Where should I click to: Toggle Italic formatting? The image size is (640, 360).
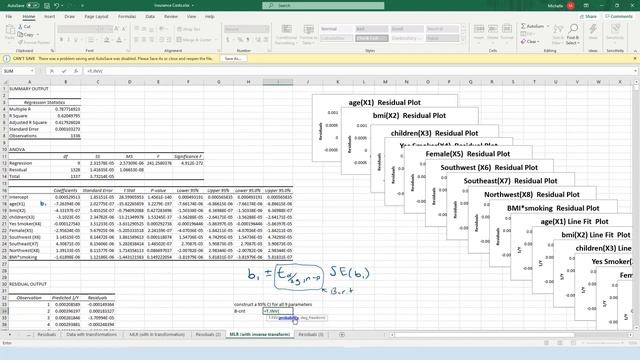coord(69,40)
